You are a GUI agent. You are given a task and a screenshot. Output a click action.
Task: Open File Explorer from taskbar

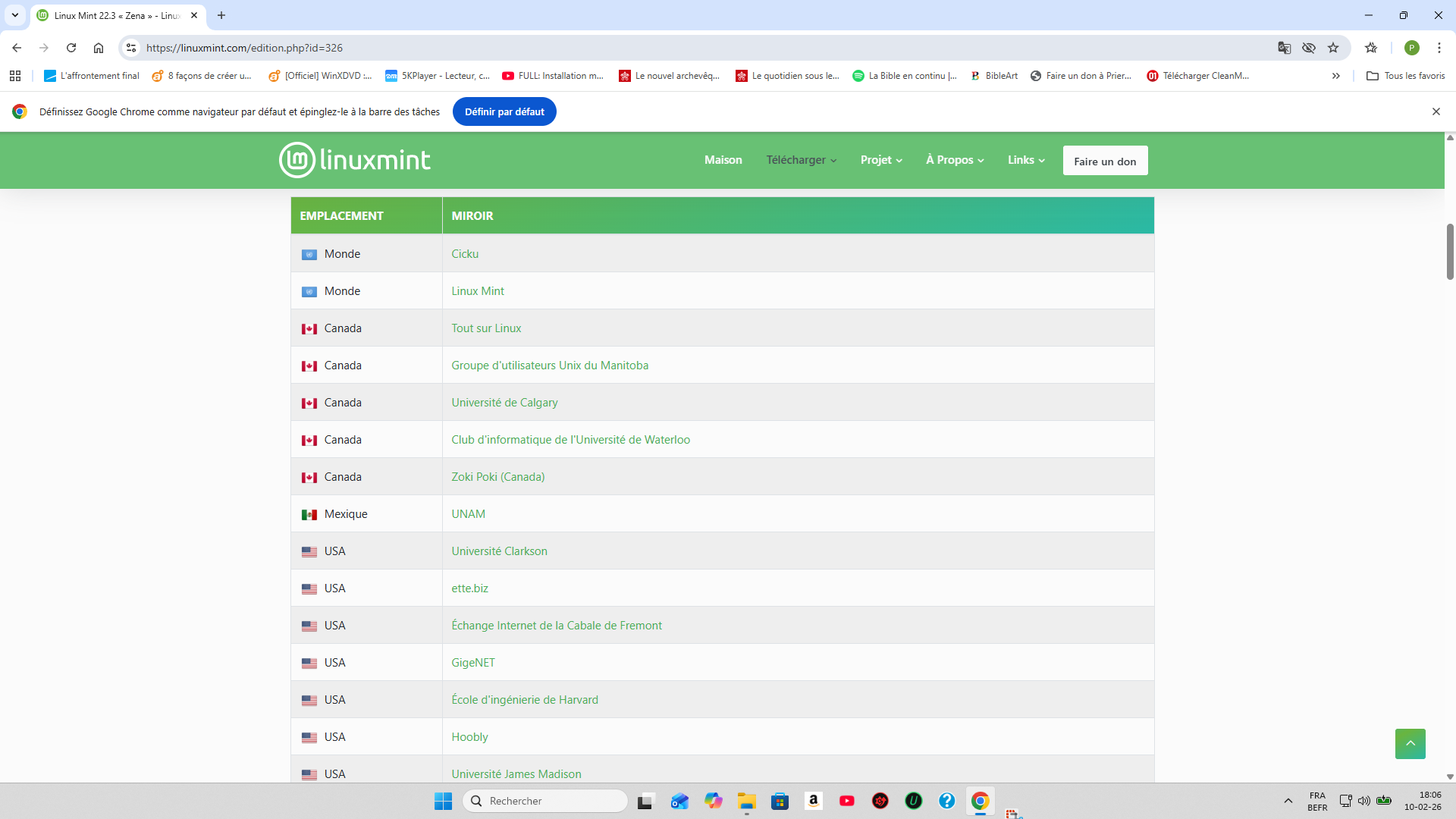pyautogui.click(x=747, y=801)
